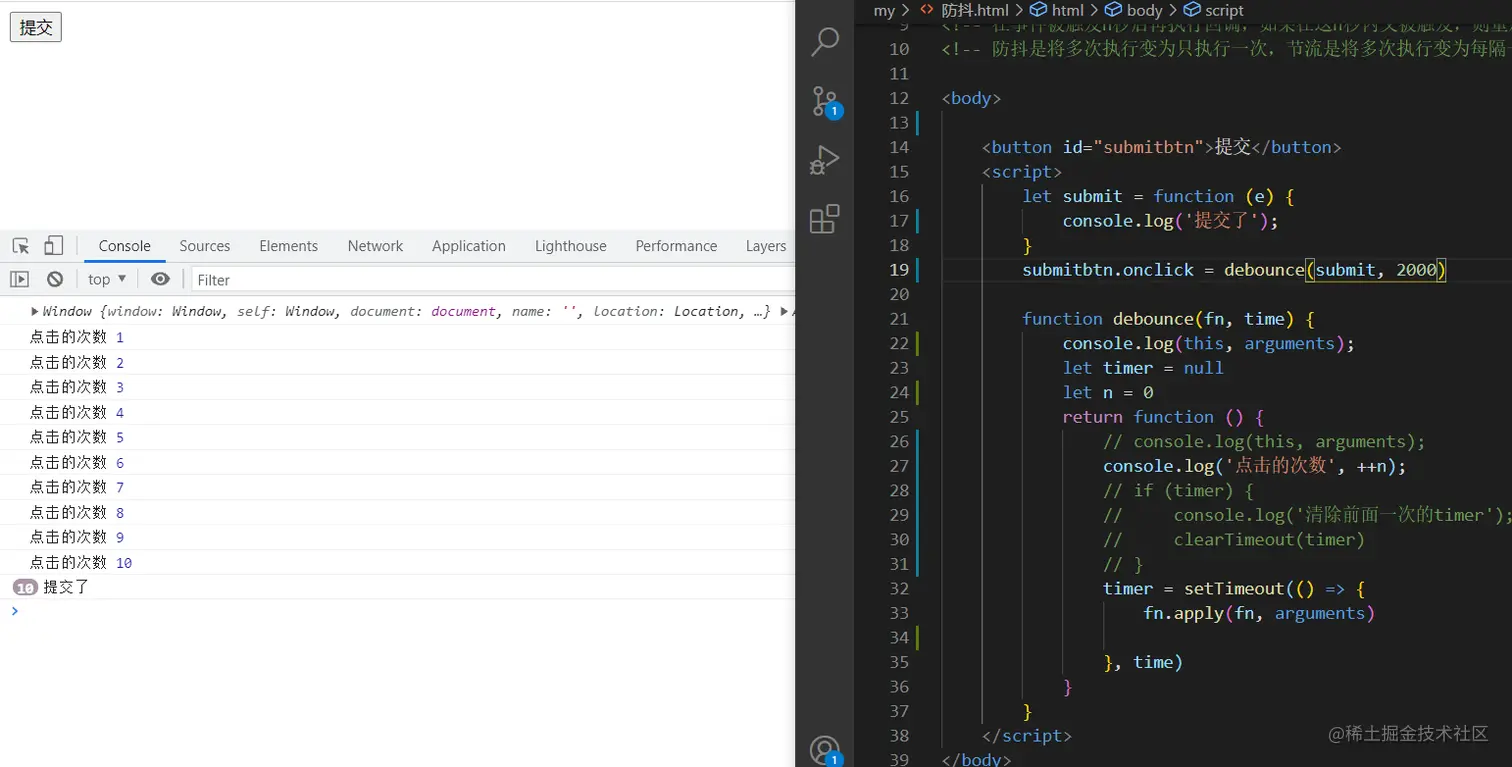This screenshot has height=767, width=1512.
Task: Click the commented 'clearTimeout(timer)' line
Action: [x=1234, y=539]
